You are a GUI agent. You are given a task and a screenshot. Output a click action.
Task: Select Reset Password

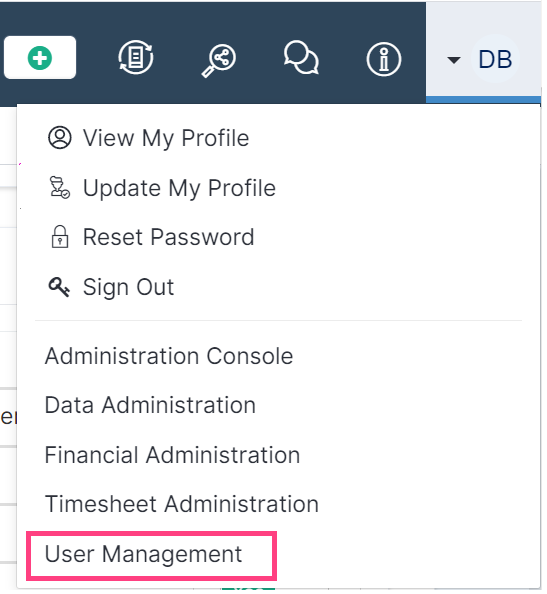(x=169, y=237)
